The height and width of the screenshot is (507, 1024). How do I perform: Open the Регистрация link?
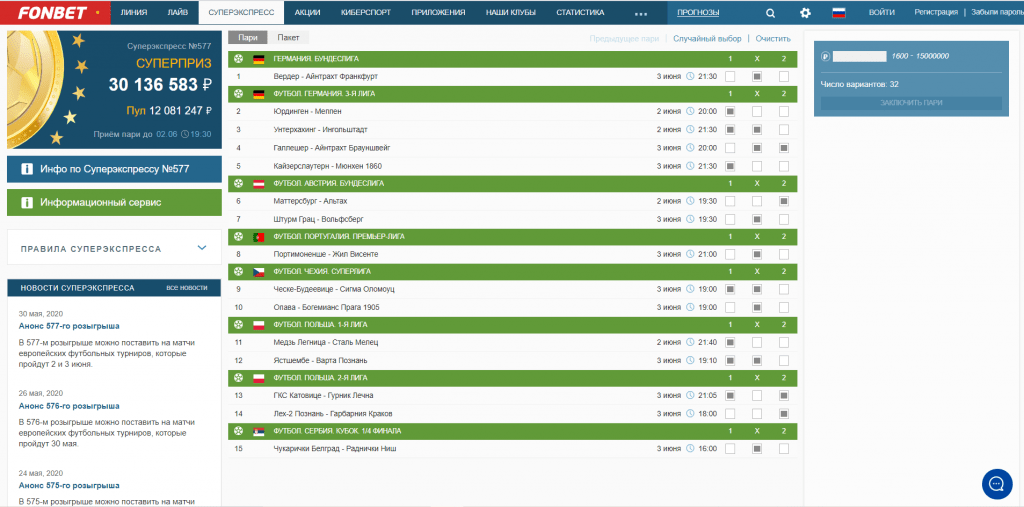(936, 12)
